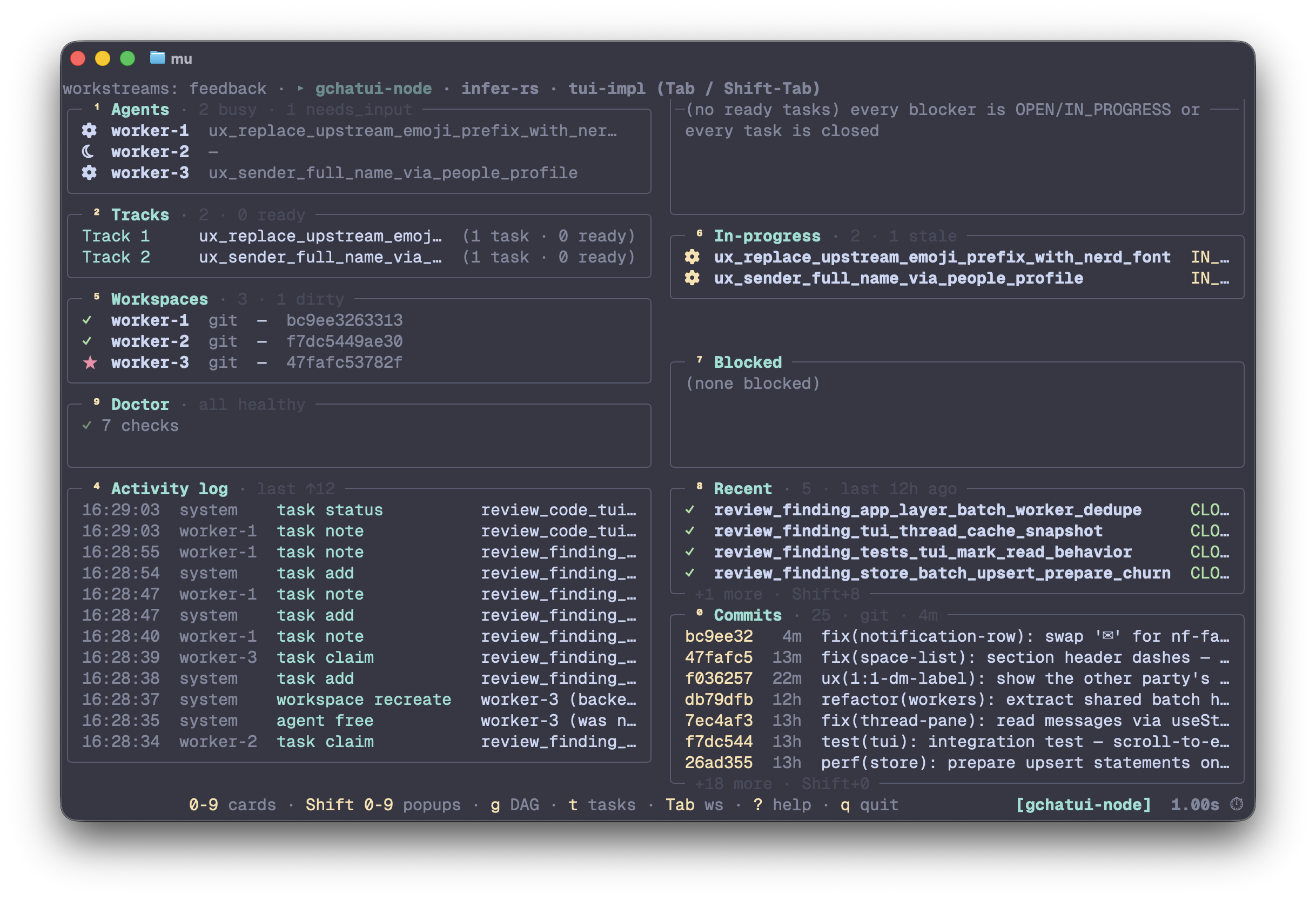This screenshot has height=901, width=1316.
Task: Click the 16:28:37 workspace recreate log entry
Action: click(359, 700)
